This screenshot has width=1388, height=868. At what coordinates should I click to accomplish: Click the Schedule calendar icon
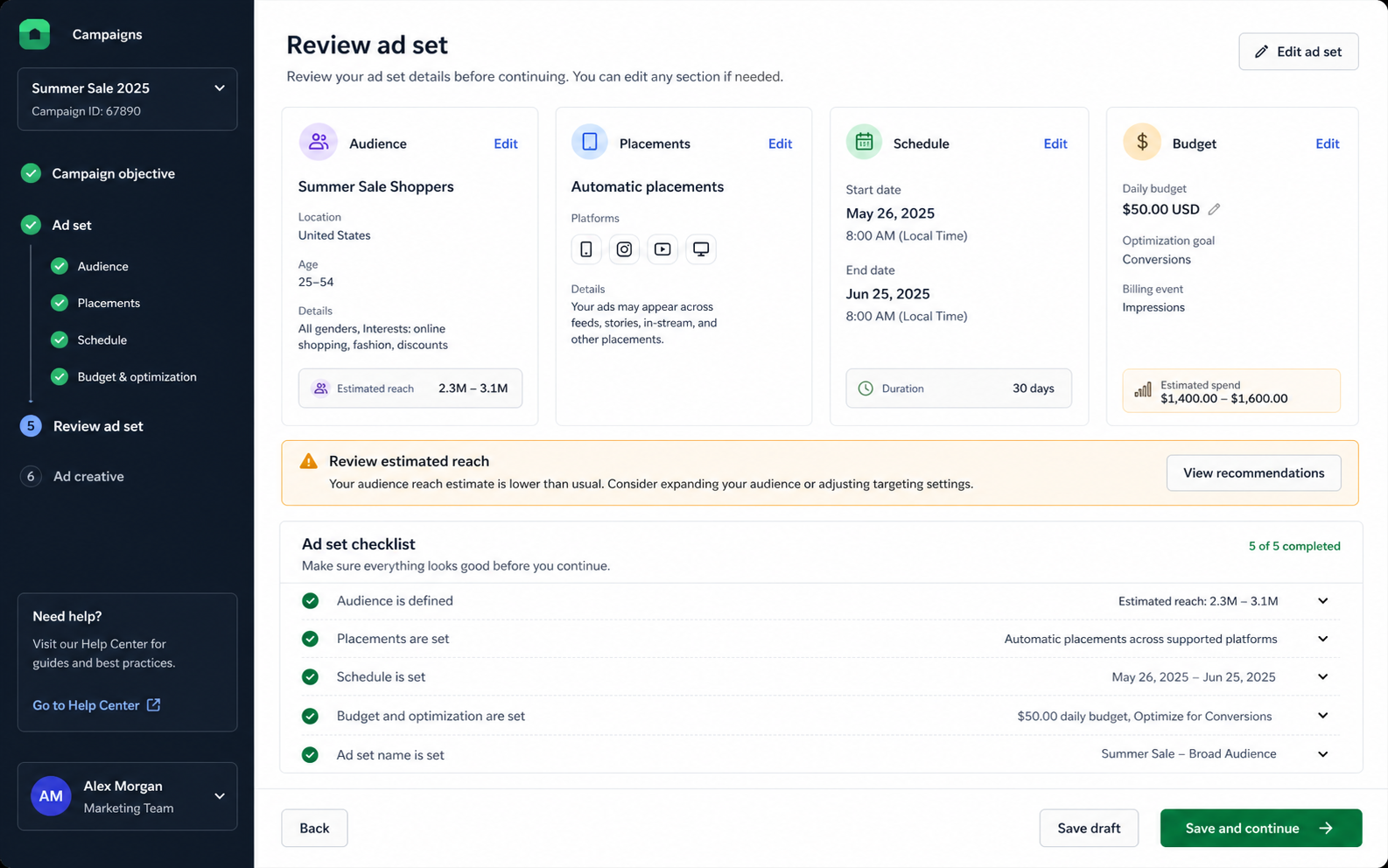(x=864, y=142)
